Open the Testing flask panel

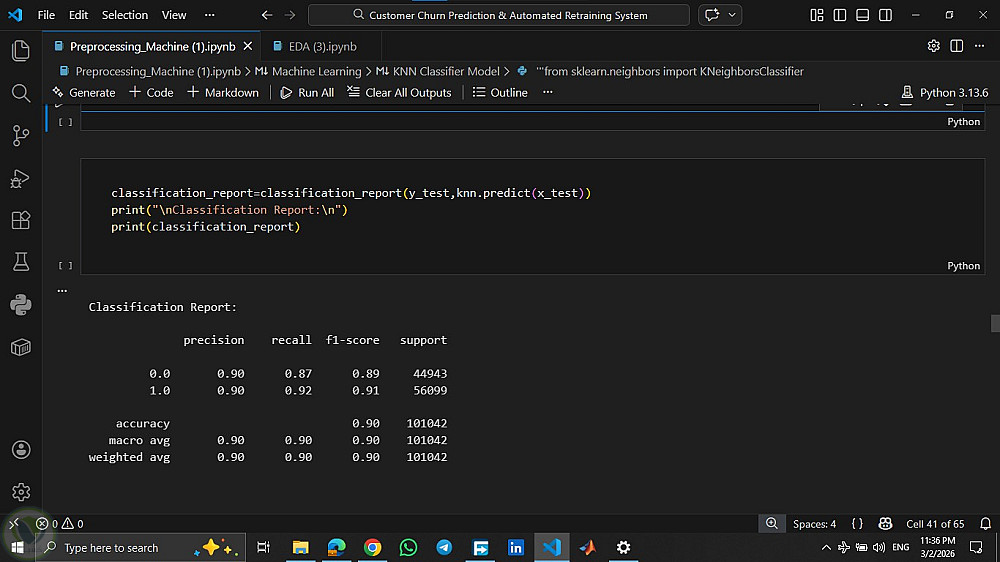pyautogui.click(x=21, y=262)
